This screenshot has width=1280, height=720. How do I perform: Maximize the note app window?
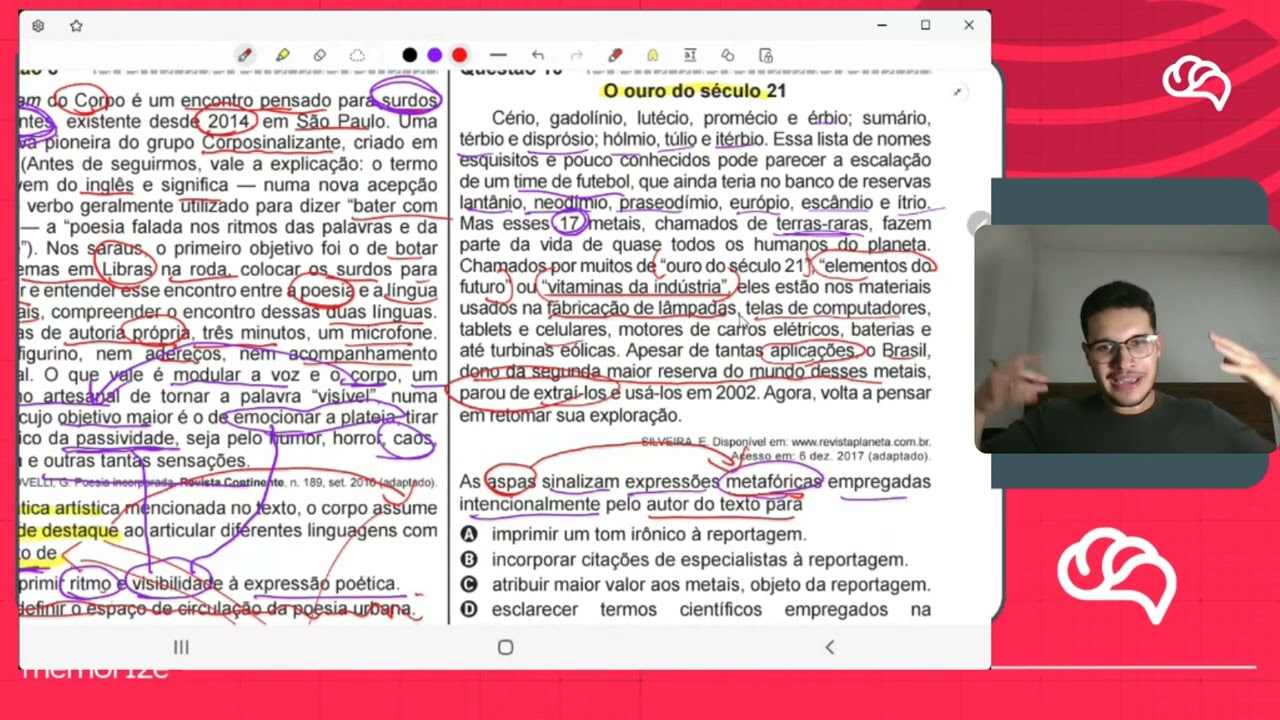click(x=925, y=25)
